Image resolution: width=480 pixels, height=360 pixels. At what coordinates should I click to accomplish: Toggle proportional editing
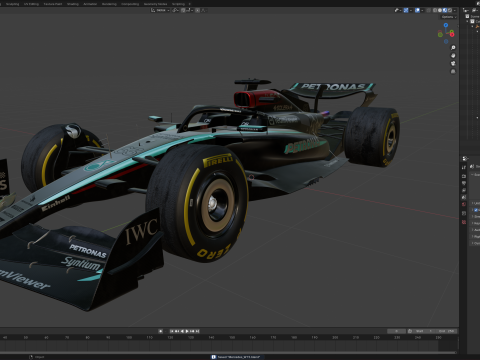coord(198,10)
